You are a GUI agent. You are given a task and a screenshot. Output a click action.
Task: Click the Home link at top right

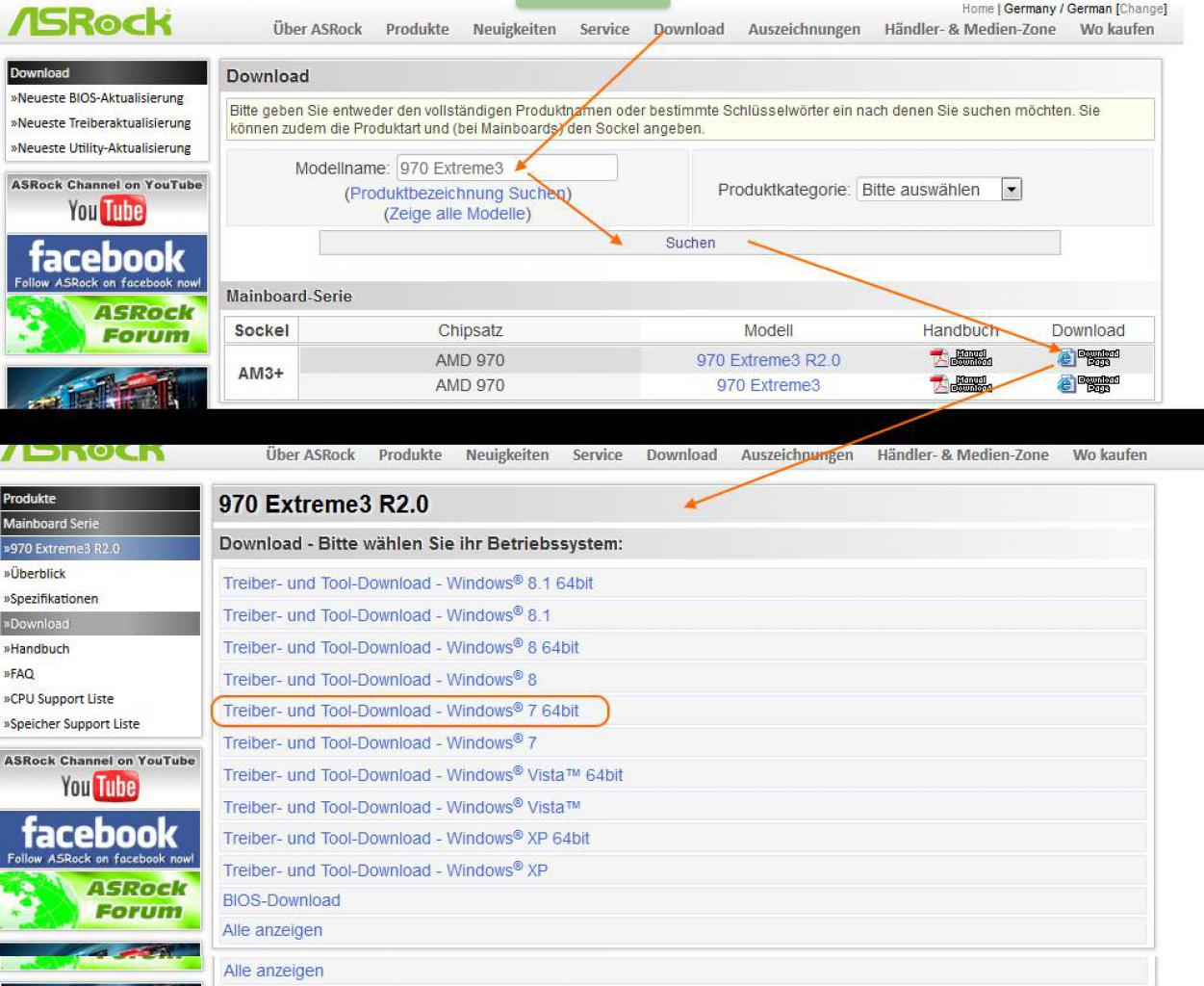[978, 9]
